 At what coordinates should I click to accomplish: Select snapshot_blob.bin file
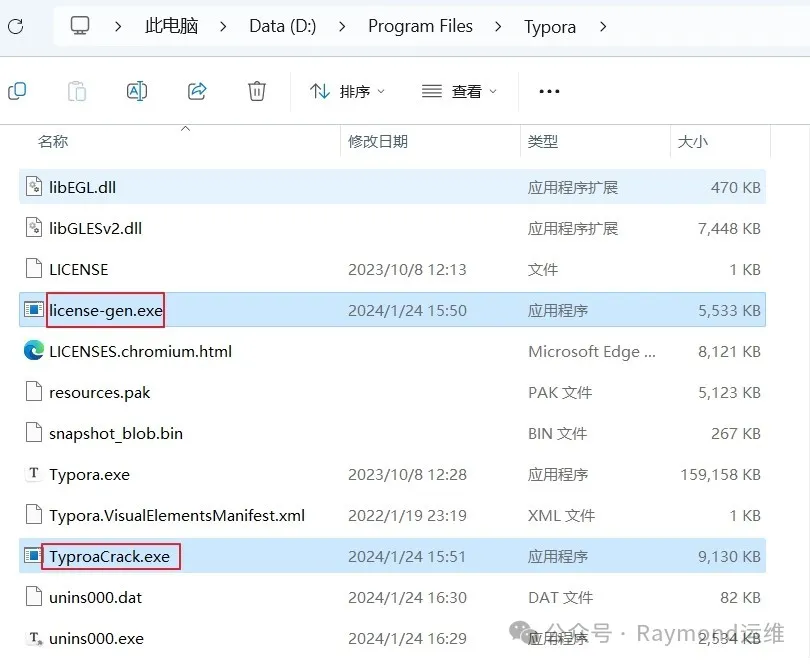(392, 433)
